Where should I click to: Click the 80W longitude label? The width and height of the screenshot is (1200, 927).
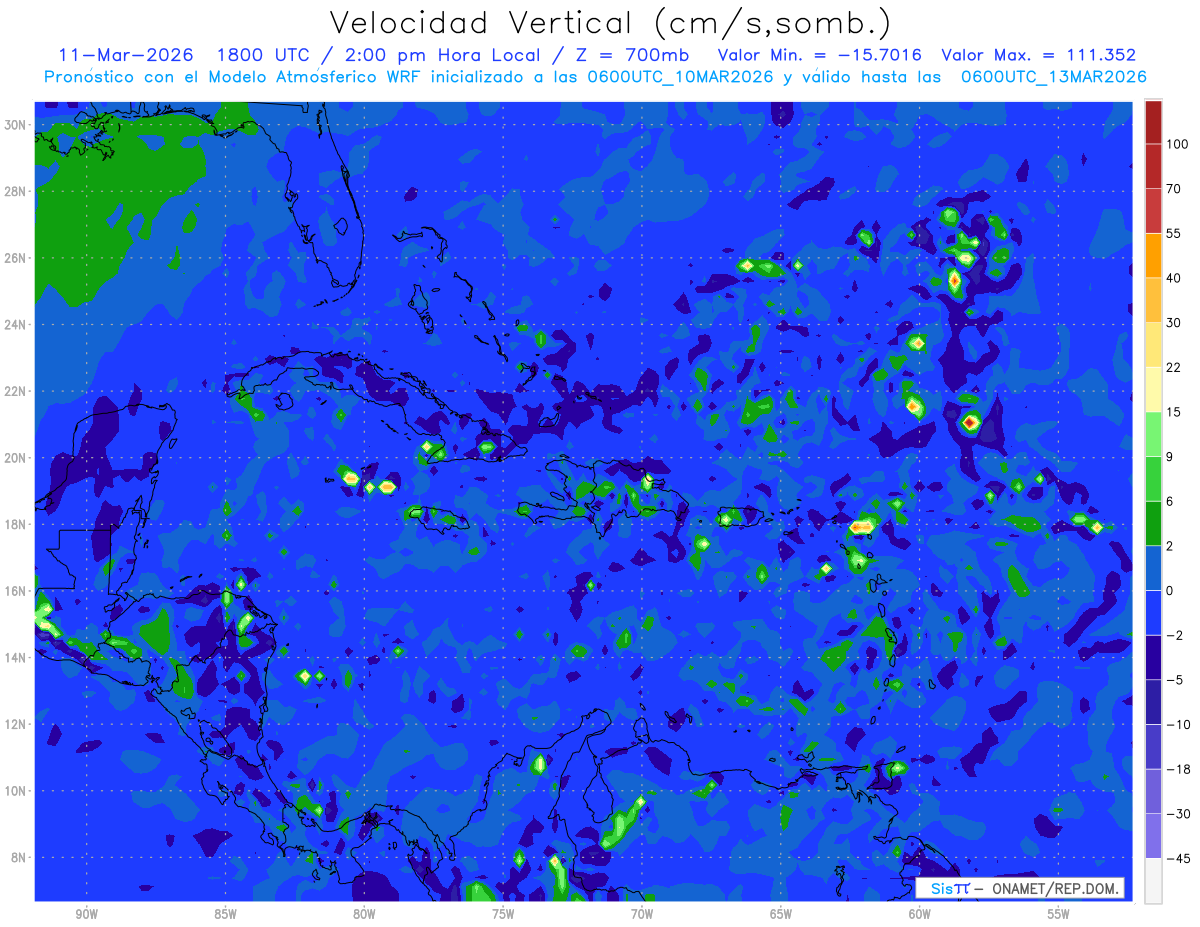[364, 914]
